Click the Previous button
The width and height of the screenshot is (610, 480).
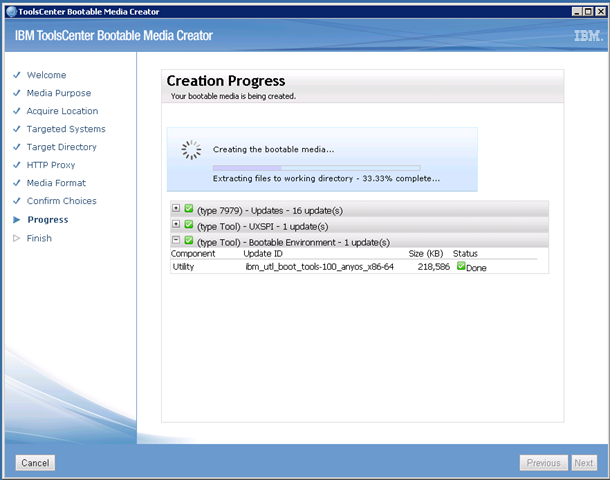(x=544, y=463)
